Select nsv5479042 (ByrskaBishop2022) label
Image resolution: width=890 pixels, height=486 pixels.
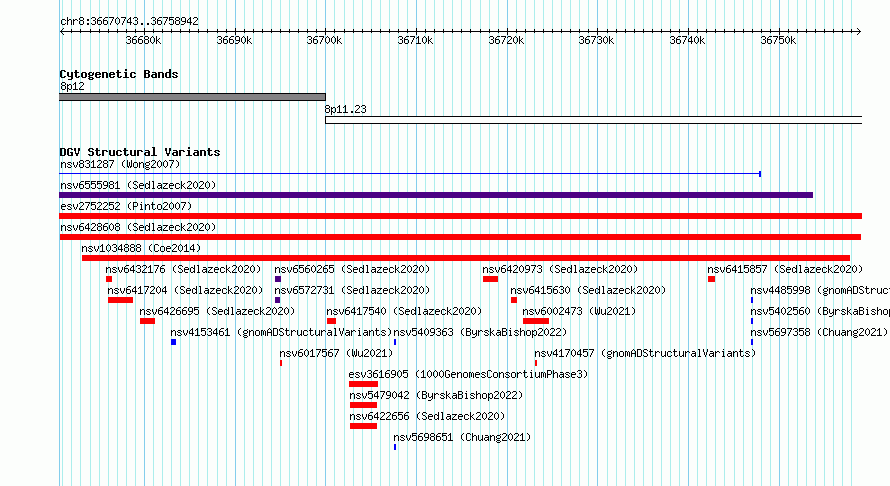436,395
